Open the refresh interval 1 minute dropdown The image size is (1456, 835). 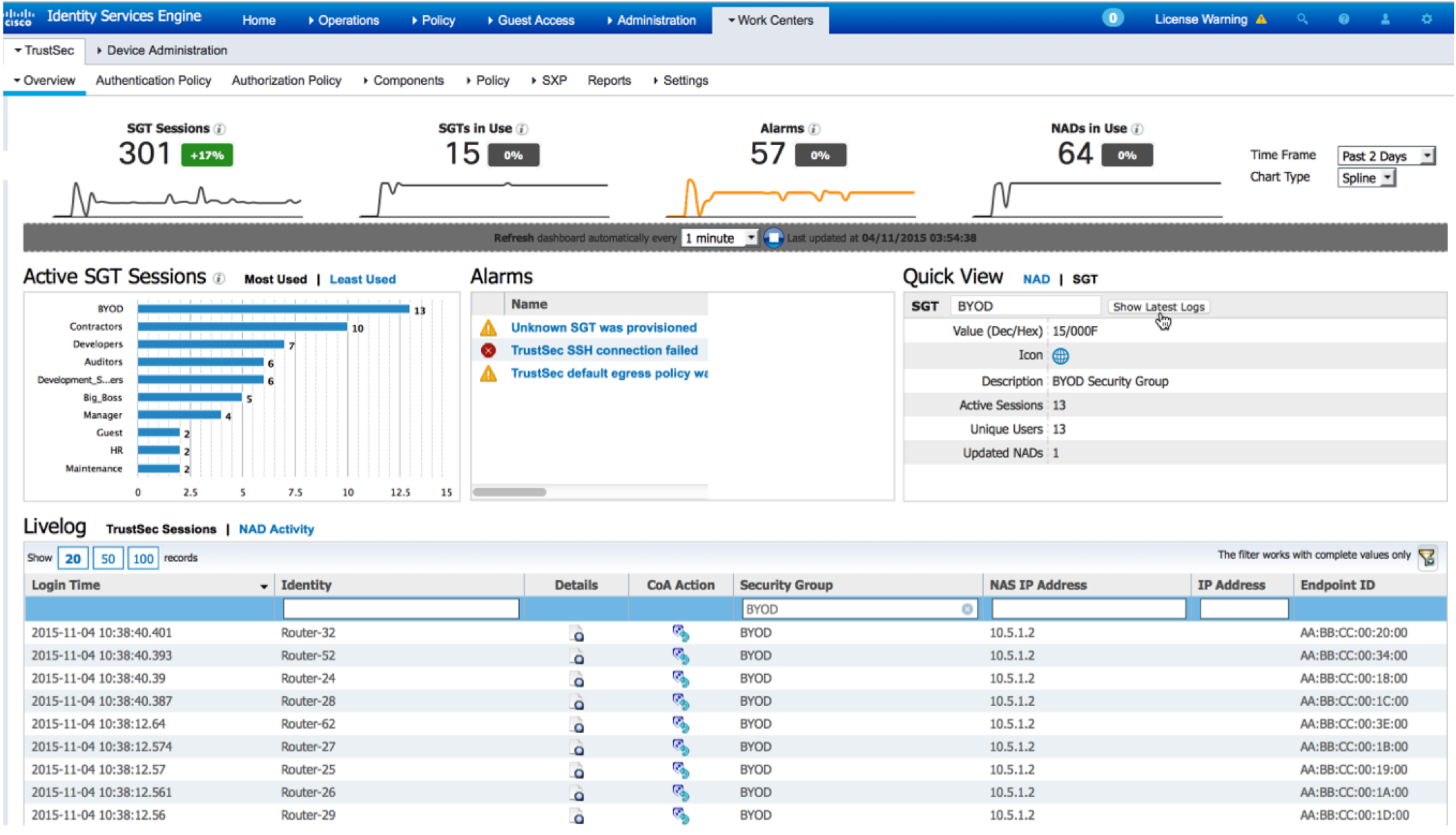[x=719, y=238]
